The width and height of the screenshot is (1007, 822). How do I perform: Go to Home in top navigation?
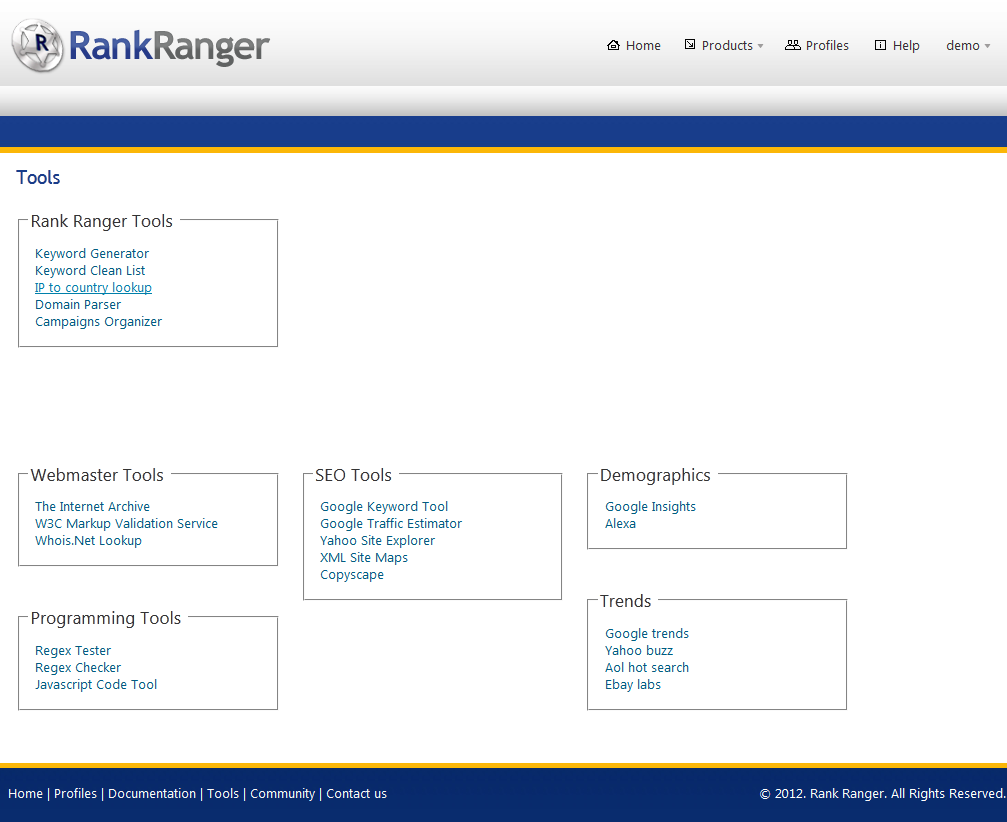[643, 46]
